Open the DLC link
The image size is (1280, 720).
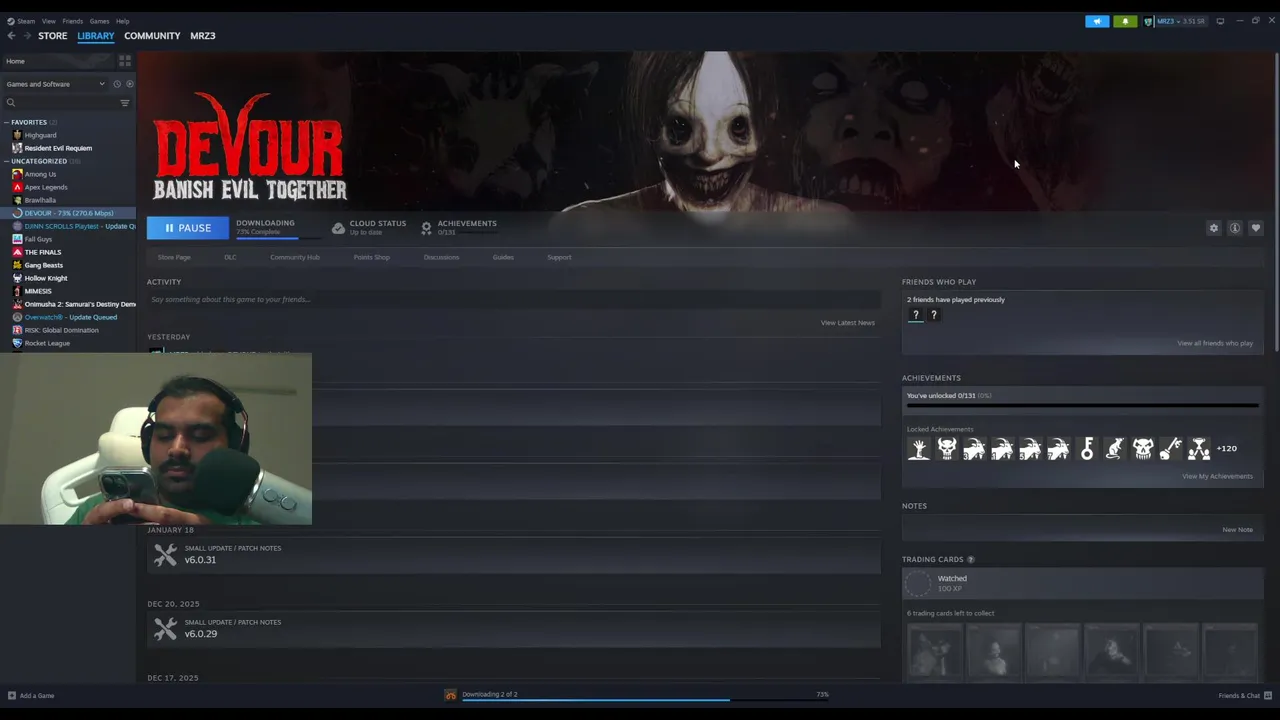(230, 257)
